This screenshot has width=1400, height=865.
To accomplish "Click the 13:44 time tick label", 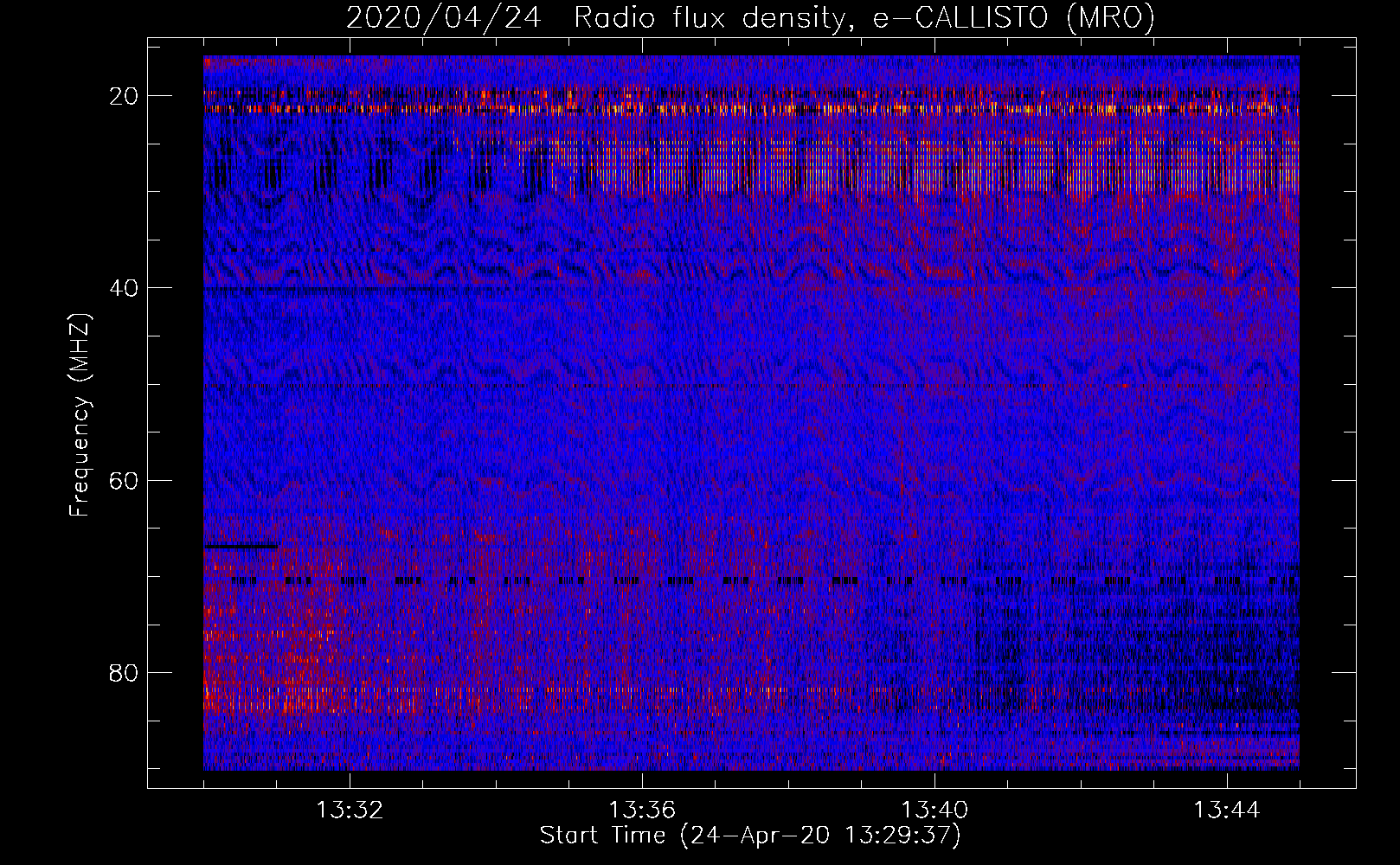I will click(x=1227, y=811).
